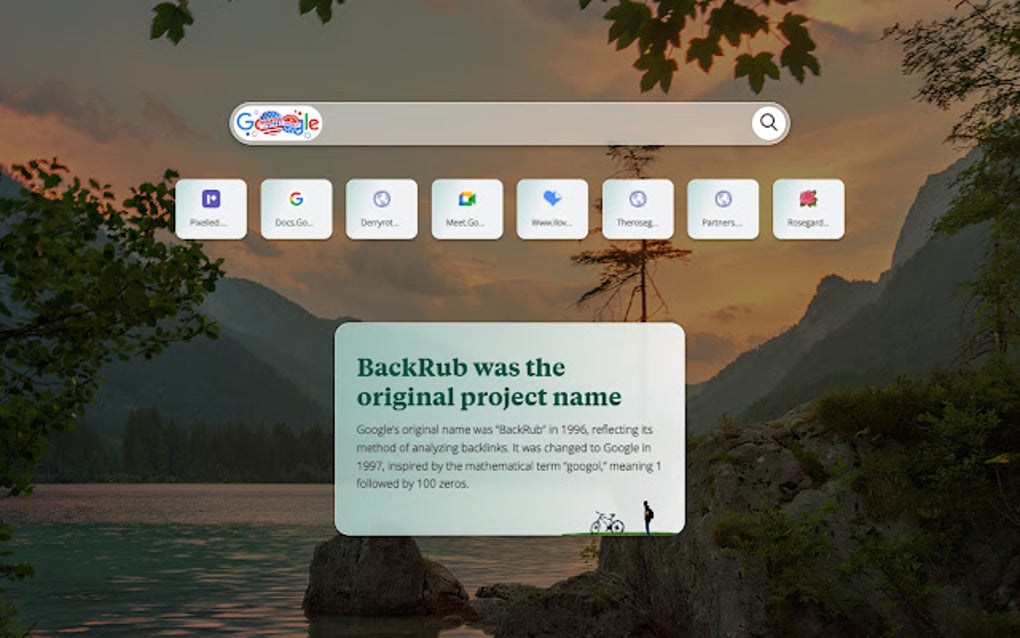Click the Rosegard shortcut label
The width and height of the screenshot is (1020, 638).
809,222
